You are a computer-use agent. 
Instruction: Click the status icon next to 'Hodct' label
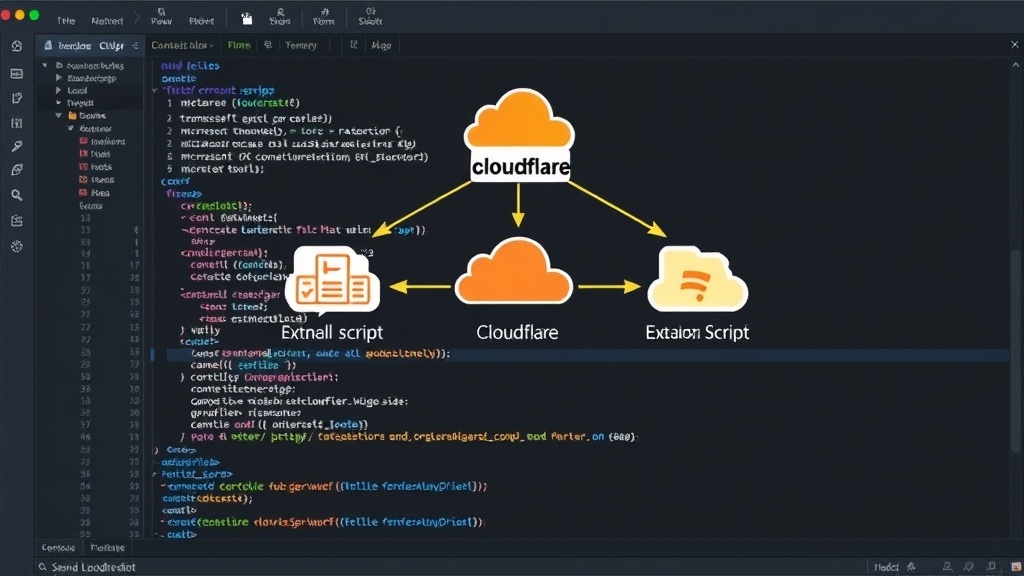pos(912,567)
